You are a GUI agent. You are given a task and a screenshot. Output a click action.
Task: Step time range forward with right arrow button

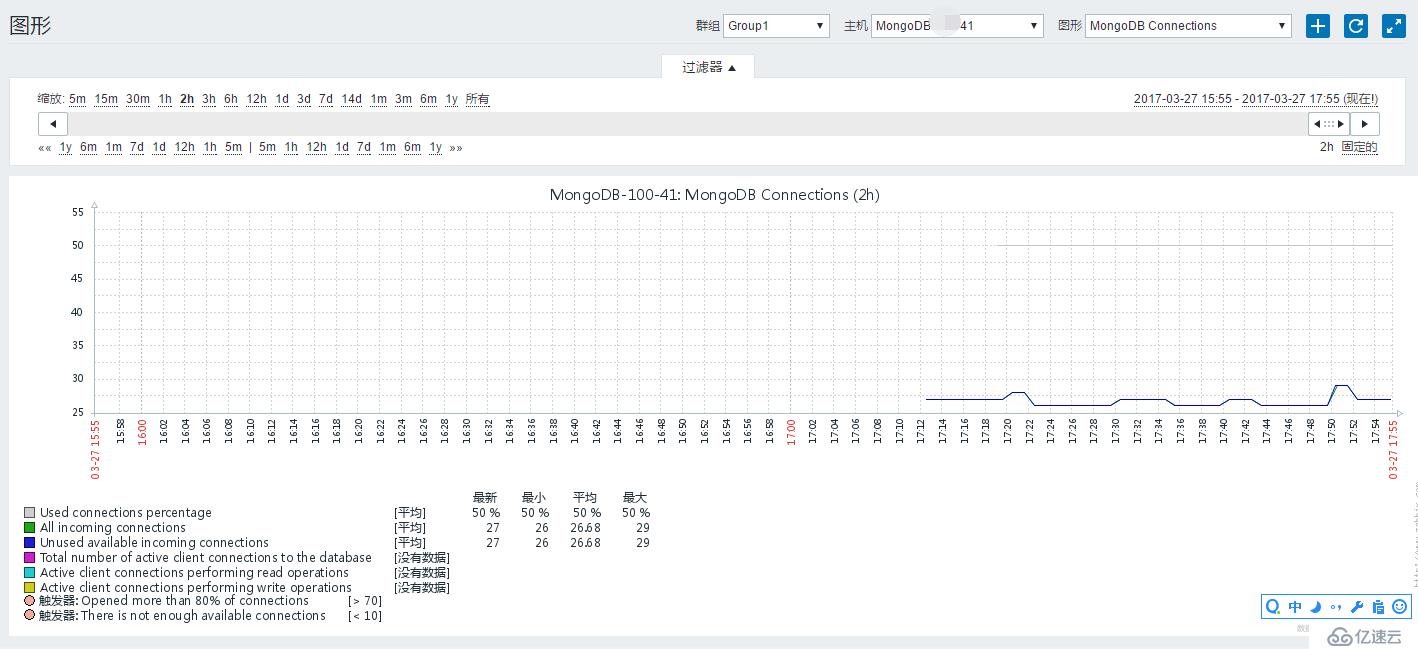1365,124
